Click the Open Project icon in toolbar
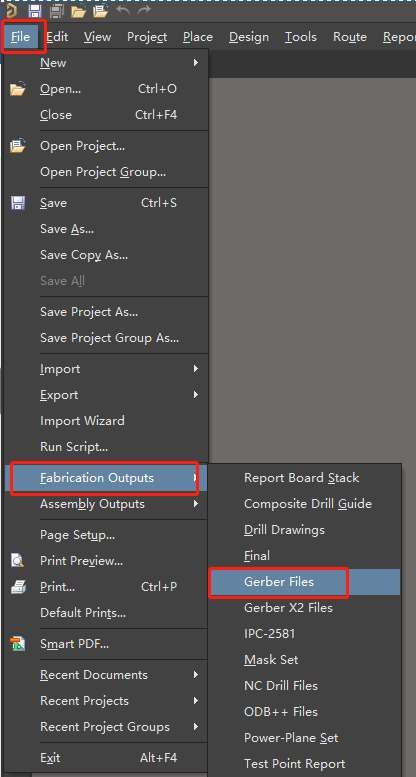 [x=101, y=10]
